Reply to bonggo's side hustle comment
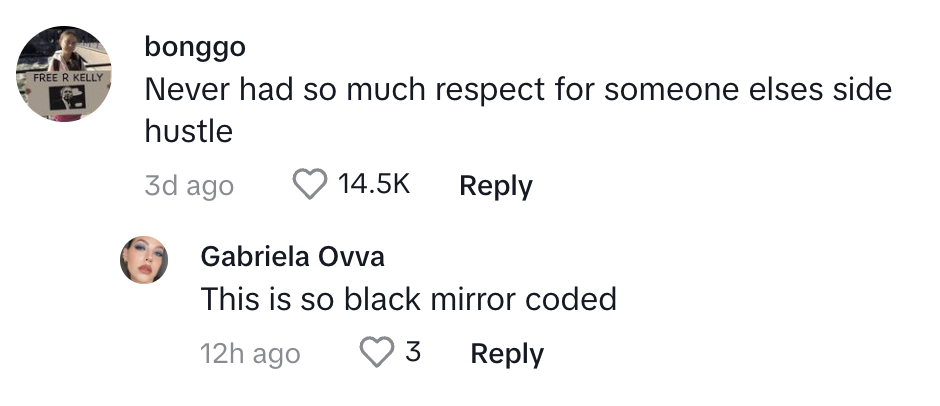 point(496,186)
